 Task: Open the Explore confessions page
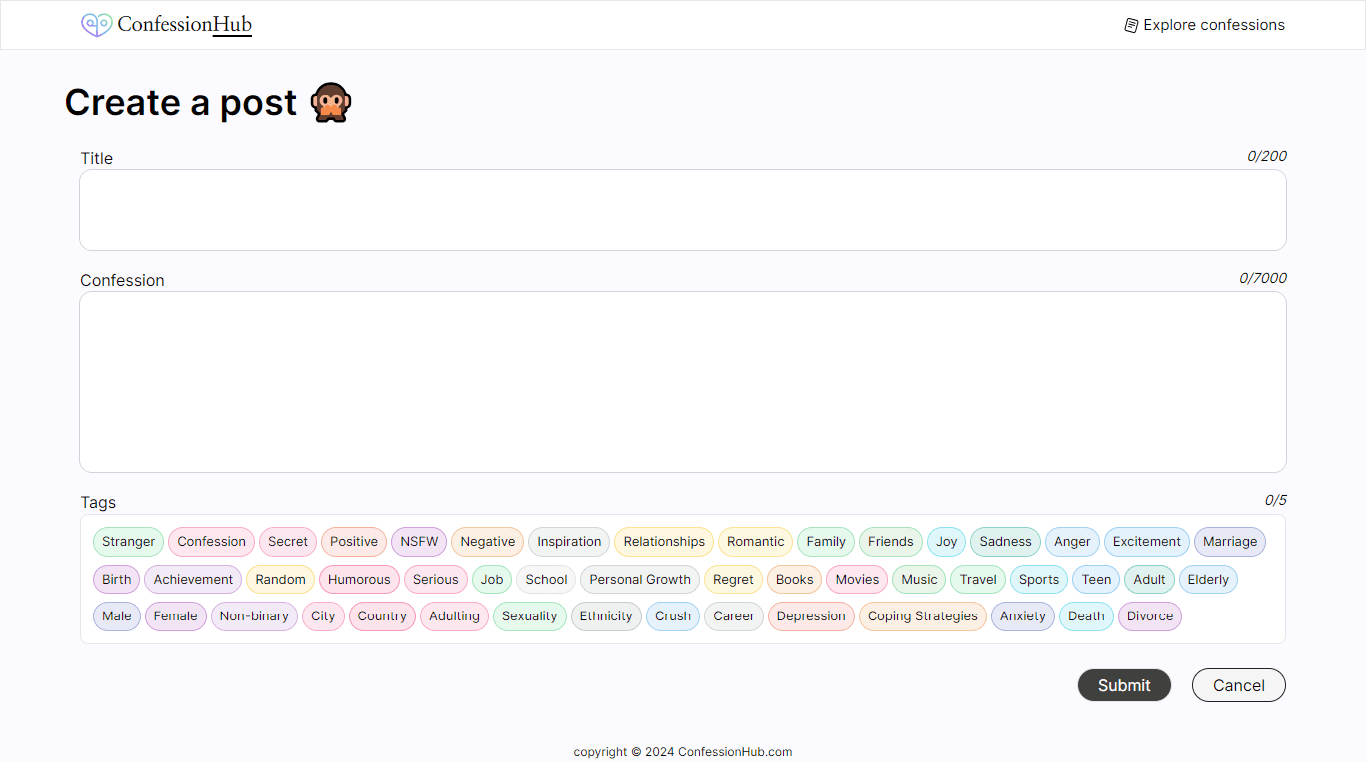(x=1215, y=24)
